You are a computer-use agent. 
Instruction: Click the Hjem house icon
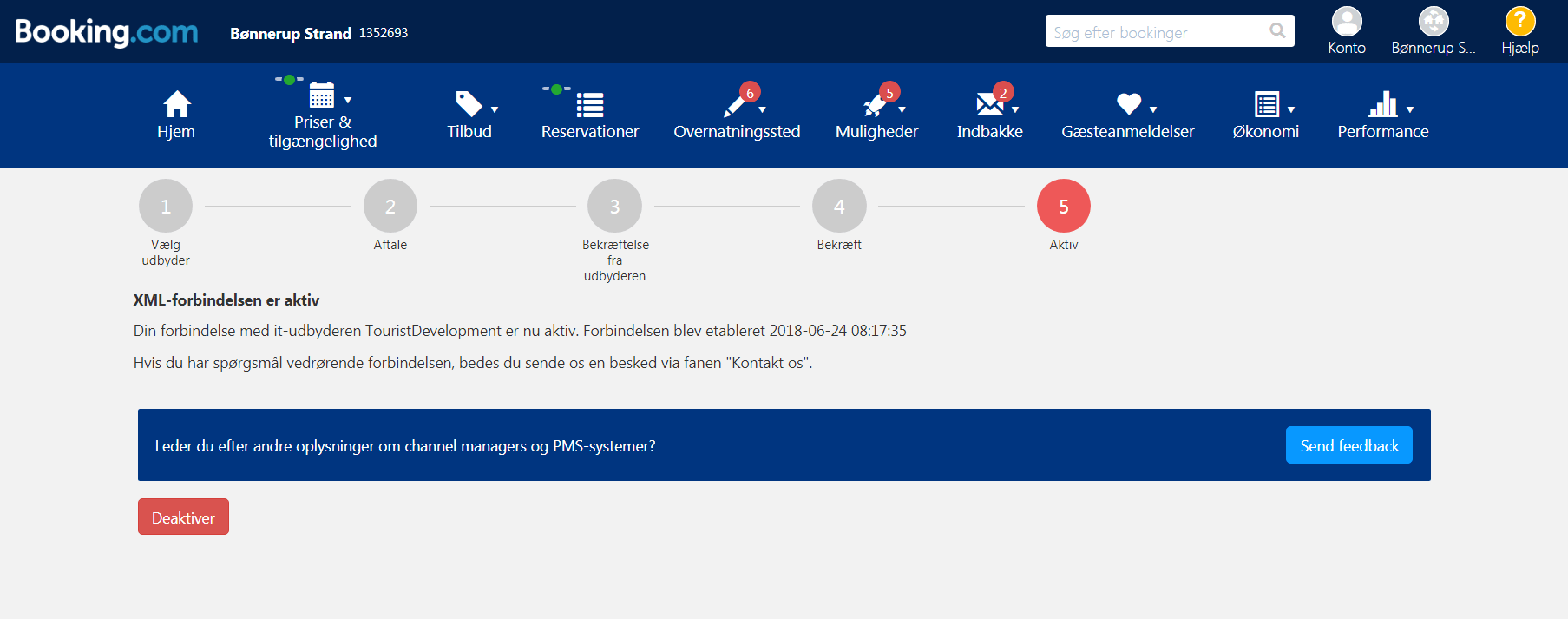(177, 104)
